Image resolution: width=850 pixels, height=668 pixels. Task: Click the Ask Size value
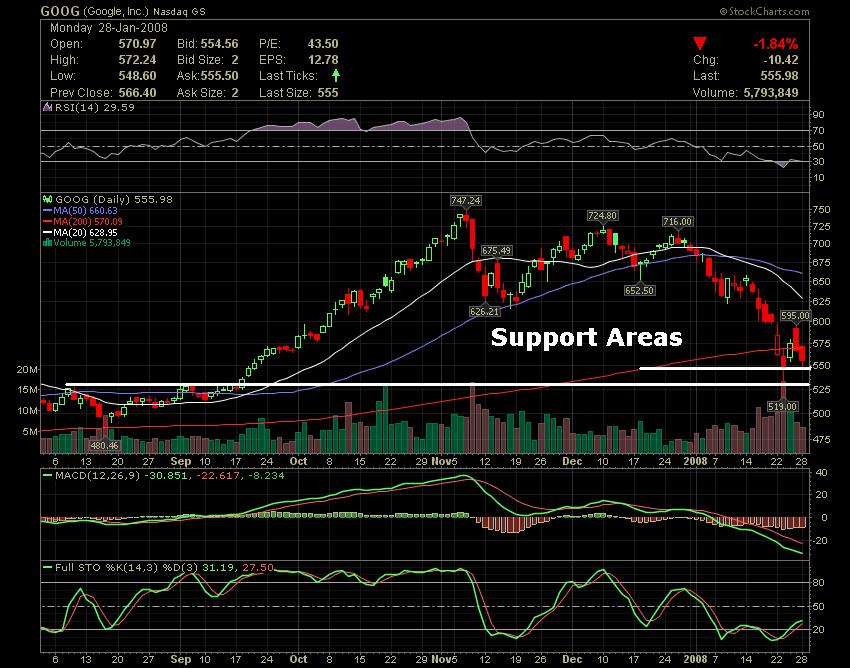[235, 93]
